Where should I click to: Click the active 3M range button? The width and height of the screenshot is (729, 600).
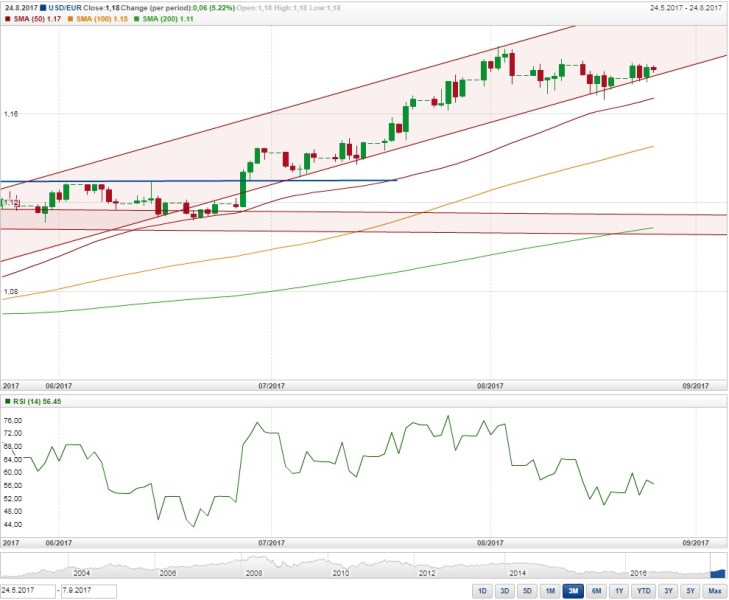(x=573, y=591)
